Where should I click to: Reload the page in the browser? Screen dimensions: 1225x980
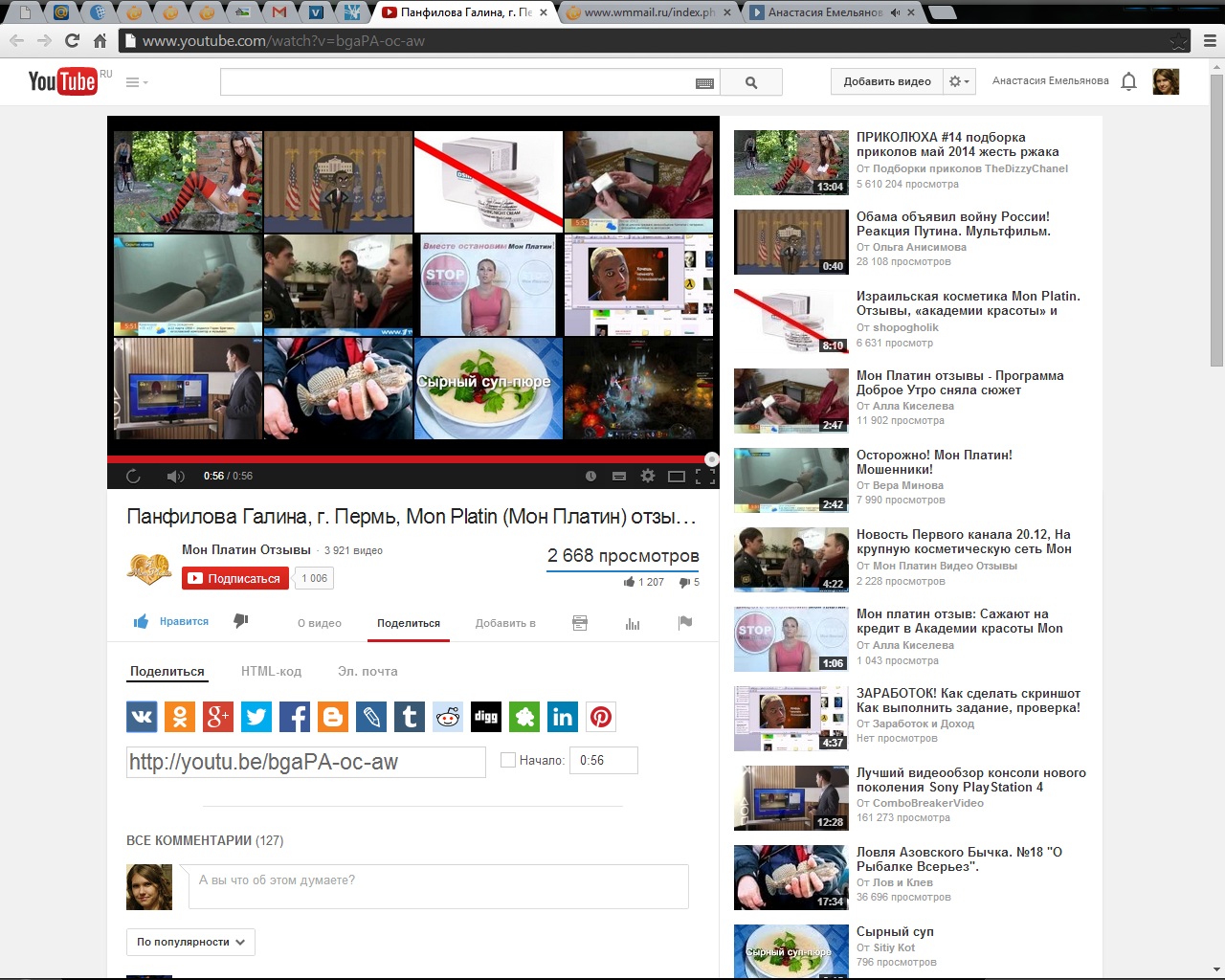[72, 41]
